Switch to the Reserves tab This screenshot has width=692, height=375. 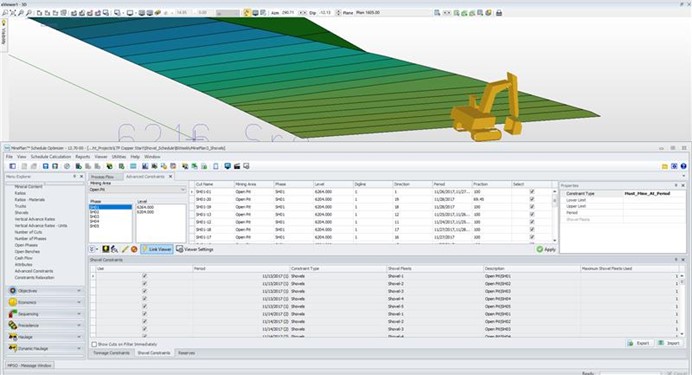pyautogui.click(x=186, y=353)
